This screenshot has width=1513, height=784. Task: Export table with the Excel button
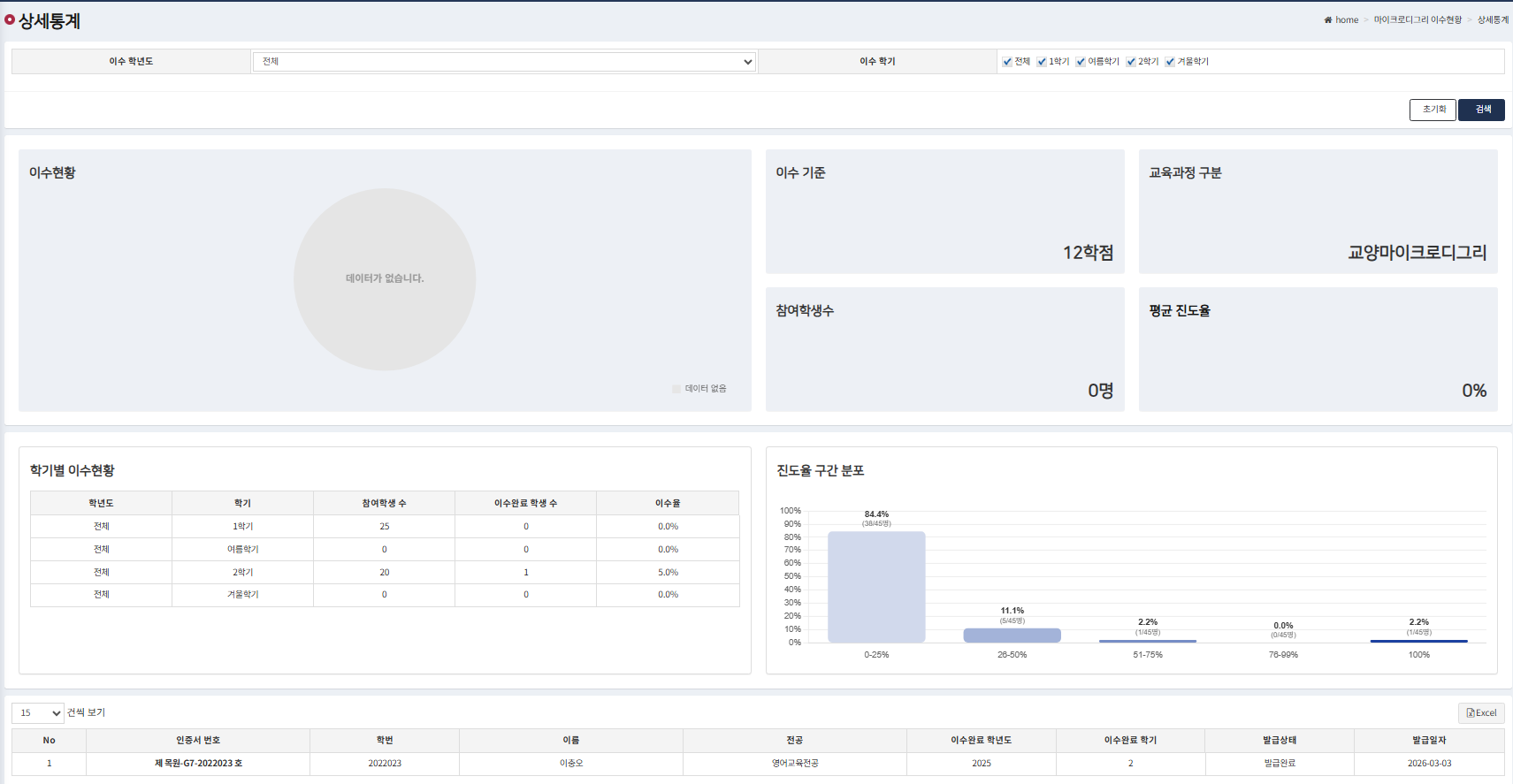1481,712
